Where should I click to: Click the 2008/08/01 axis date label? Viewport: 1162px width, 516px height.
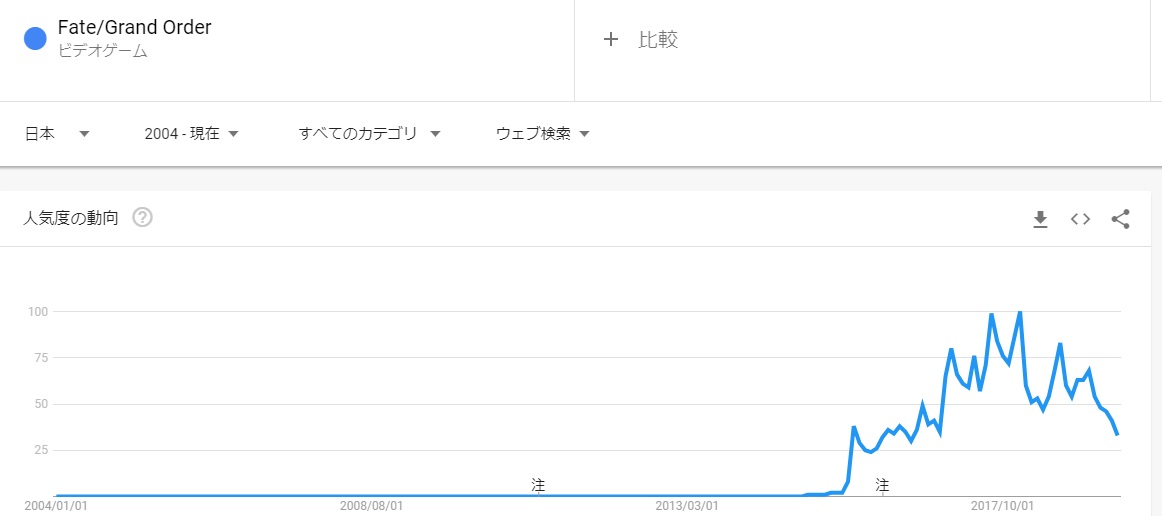tap(371, 506)
